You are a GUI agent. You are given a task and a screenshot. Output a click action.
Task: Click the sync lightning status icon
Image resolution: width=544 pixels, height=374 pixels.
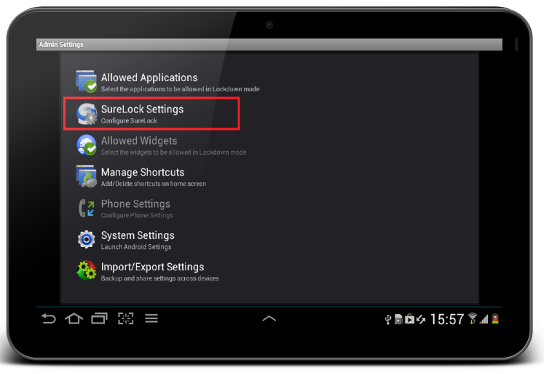coord(421,319)
